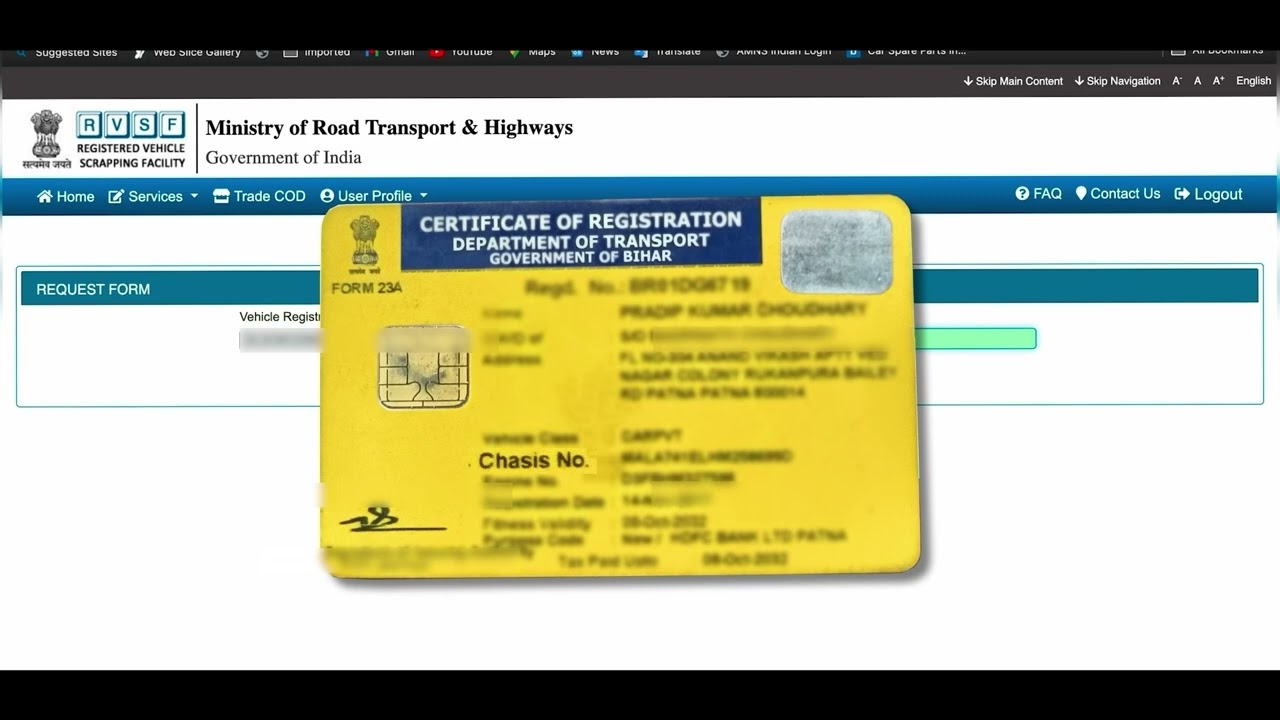The height and width of the screenshot is (720, 1280).
Task: Expand the User Profile dropdown
Action: point(374,196)
